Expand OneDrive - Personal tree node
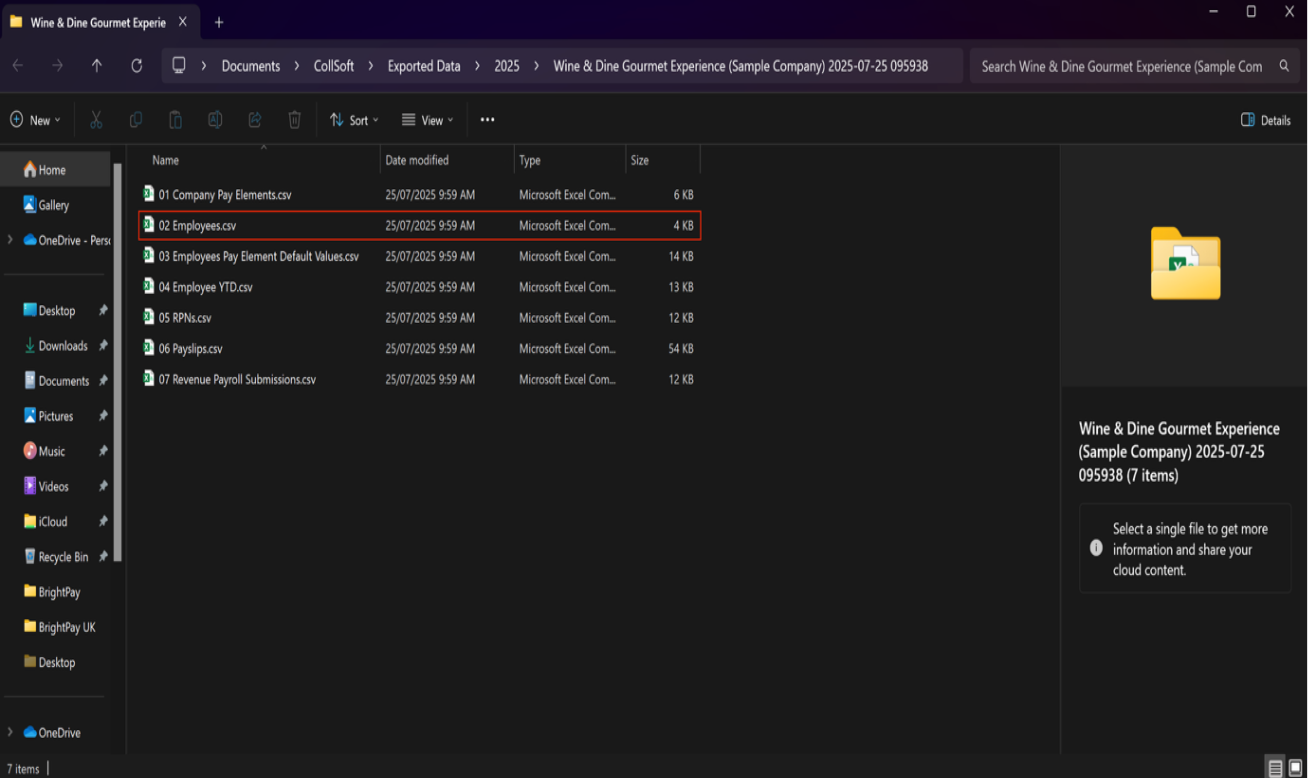 pos(10,240)
